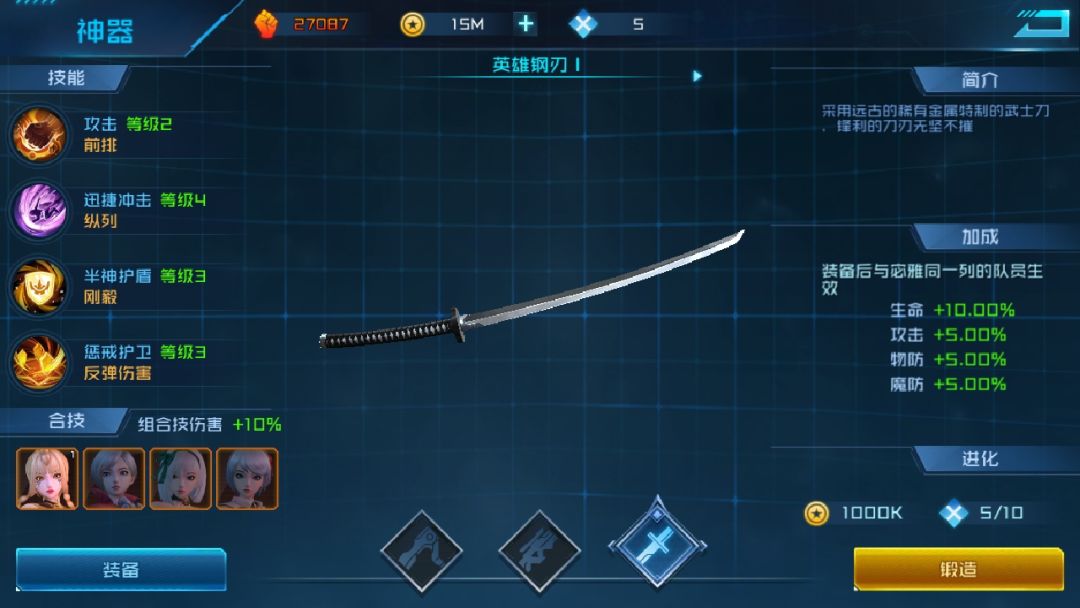Select the blonde hero portrait
The image size is (1080, 608).
point(47,479)
